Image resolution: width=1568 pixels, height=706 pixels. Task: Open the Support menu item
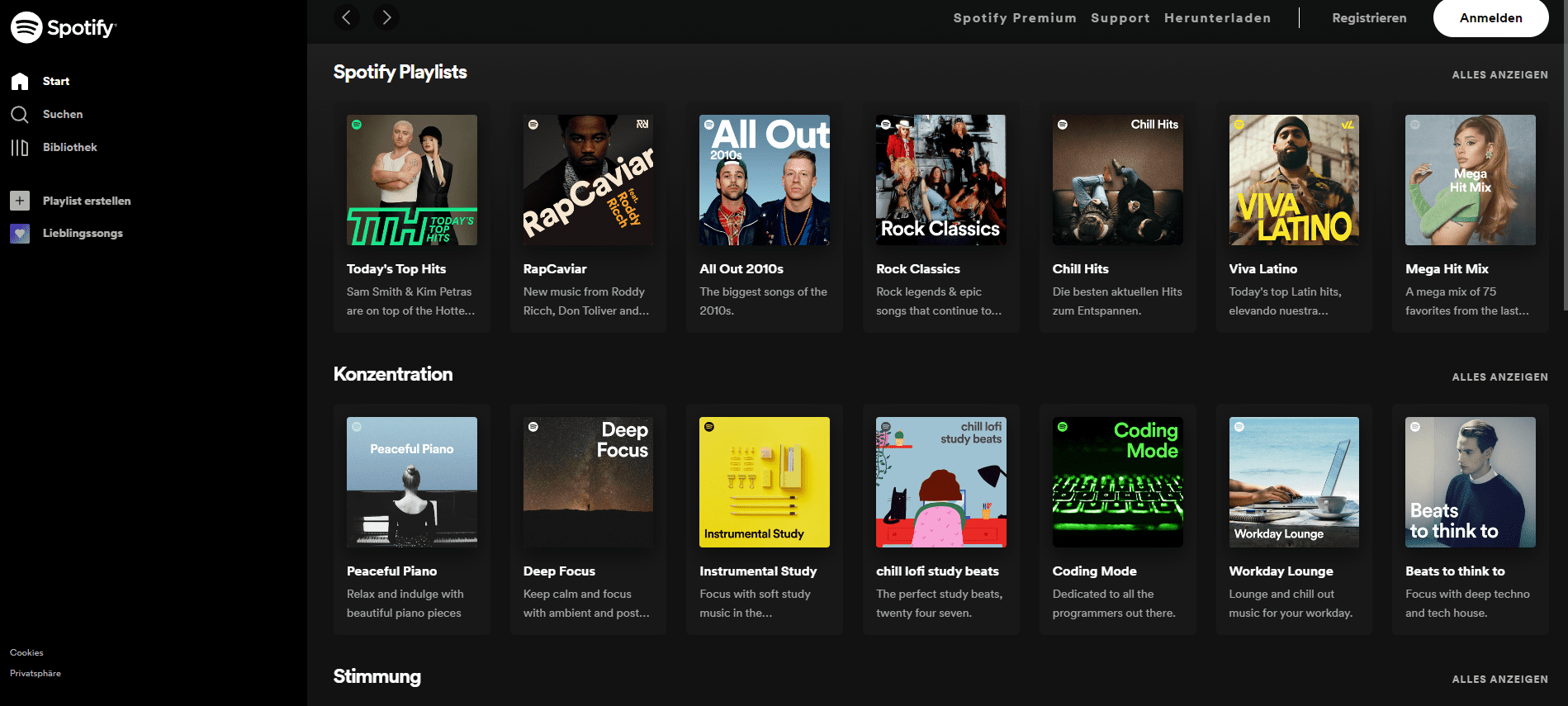point(1120,18)
